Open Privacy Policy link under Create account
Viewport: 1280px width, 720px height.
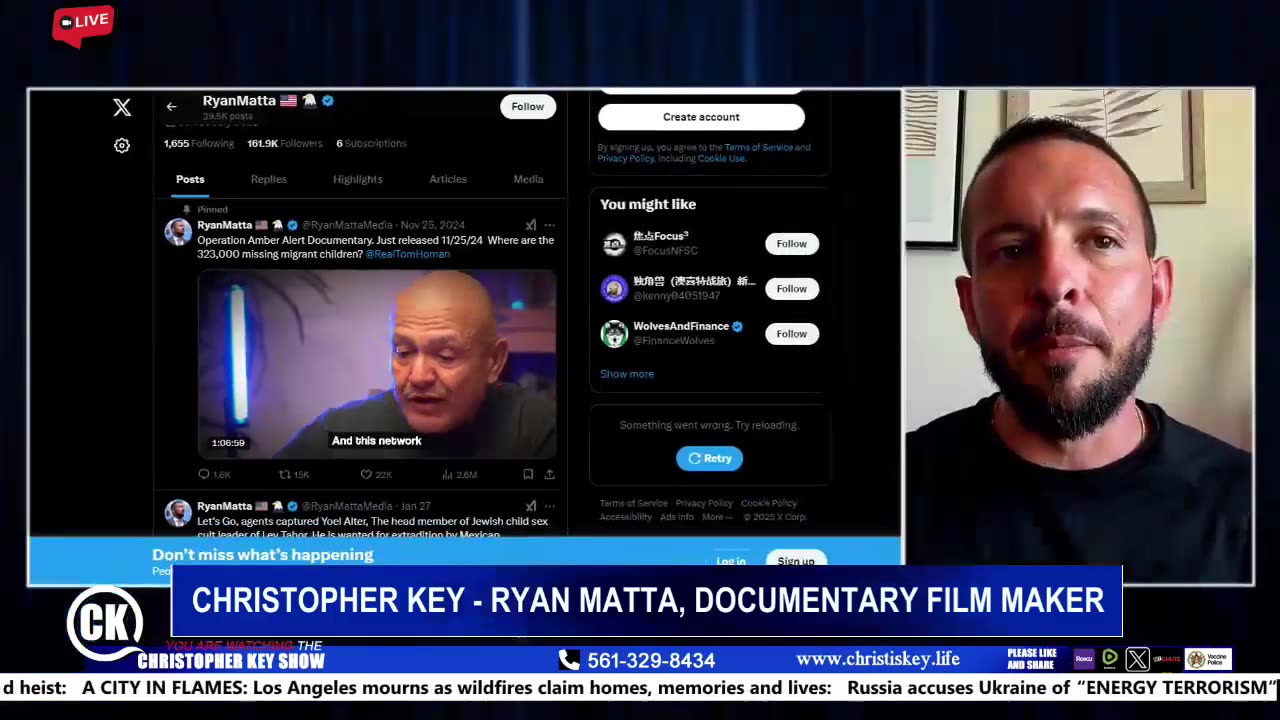tap(626, 158)
